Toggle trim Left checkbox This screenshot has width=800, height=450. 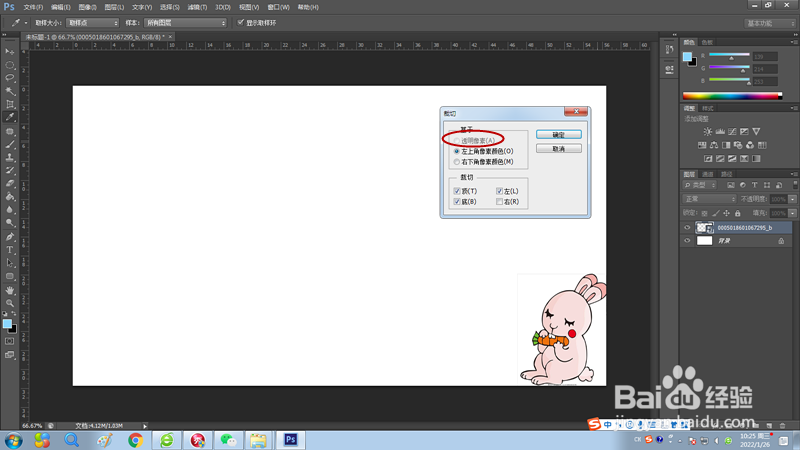point(499,191)
